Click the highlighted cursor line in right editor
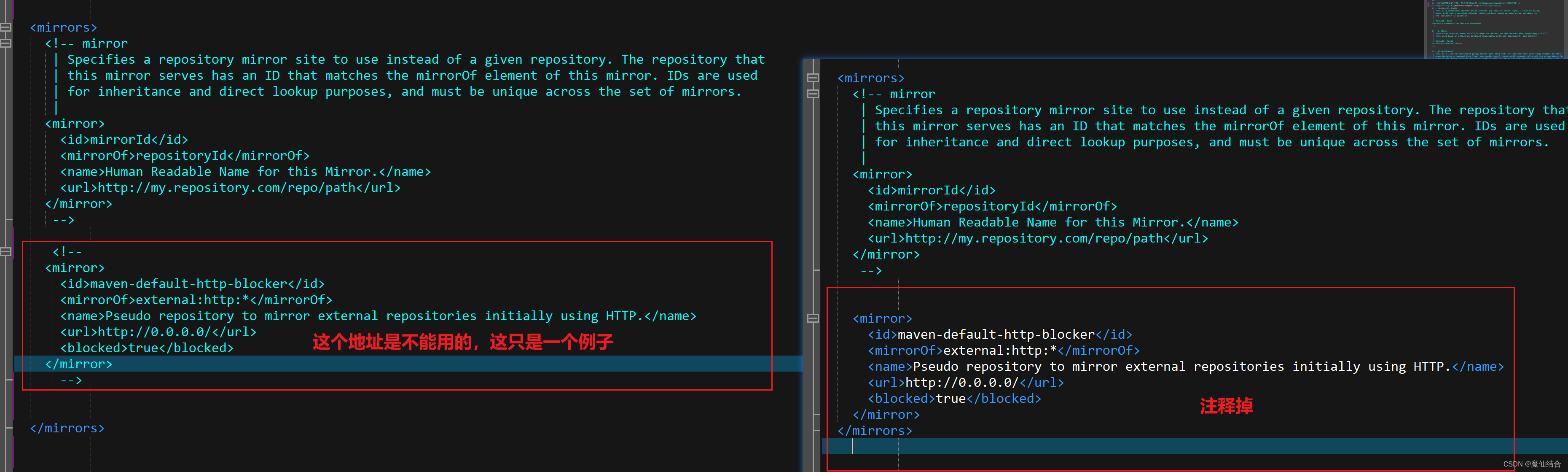 [x=1194, y=446]
